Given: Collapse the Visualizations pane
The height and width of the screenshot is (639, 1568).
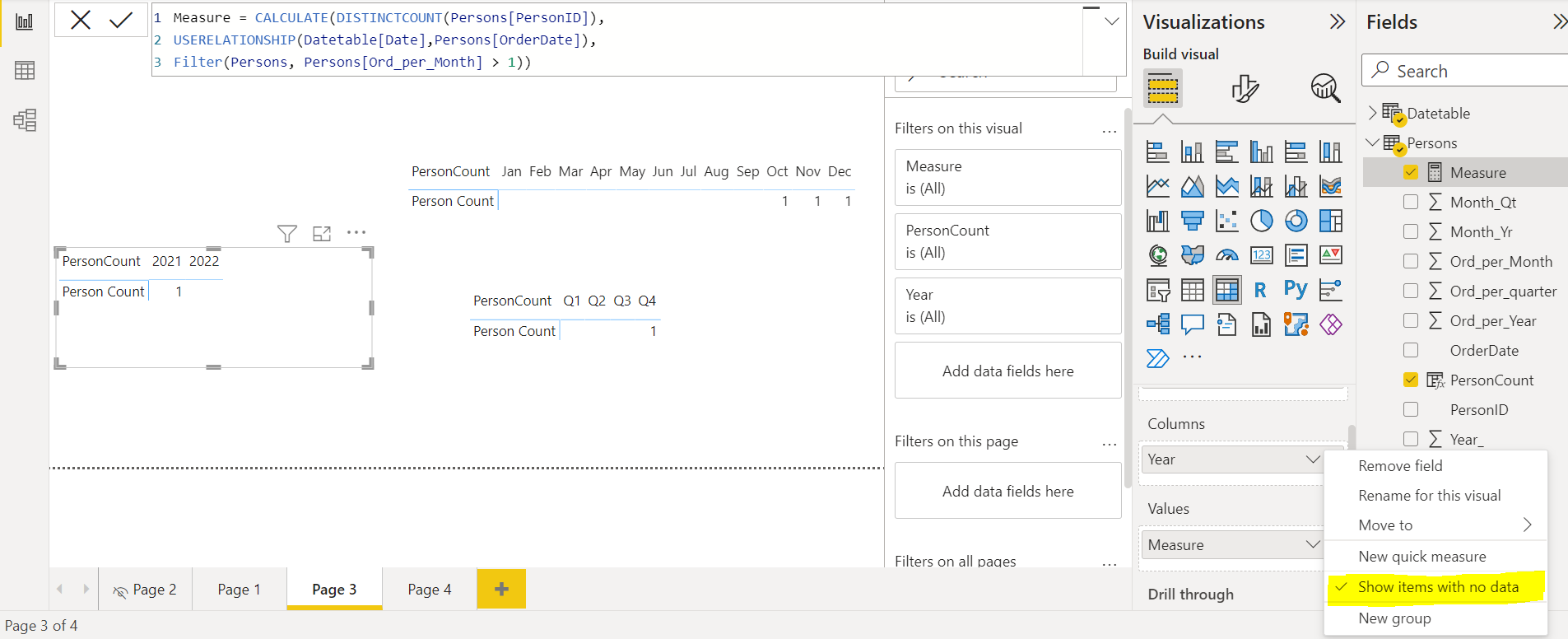Looking at the screenshot, I should click(x=1338, y=21).
